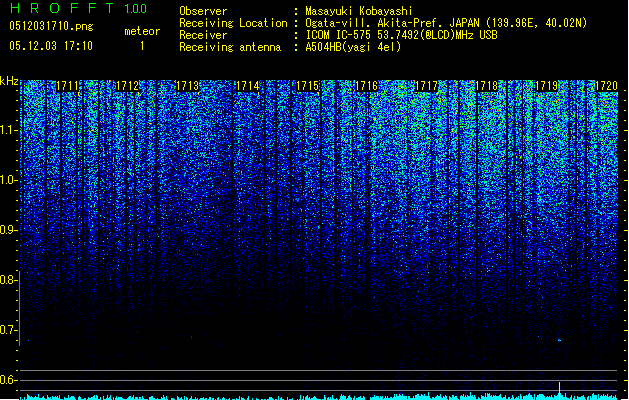Click the 'Observer' field label
The image size is (629, 400).
point(203,11)
